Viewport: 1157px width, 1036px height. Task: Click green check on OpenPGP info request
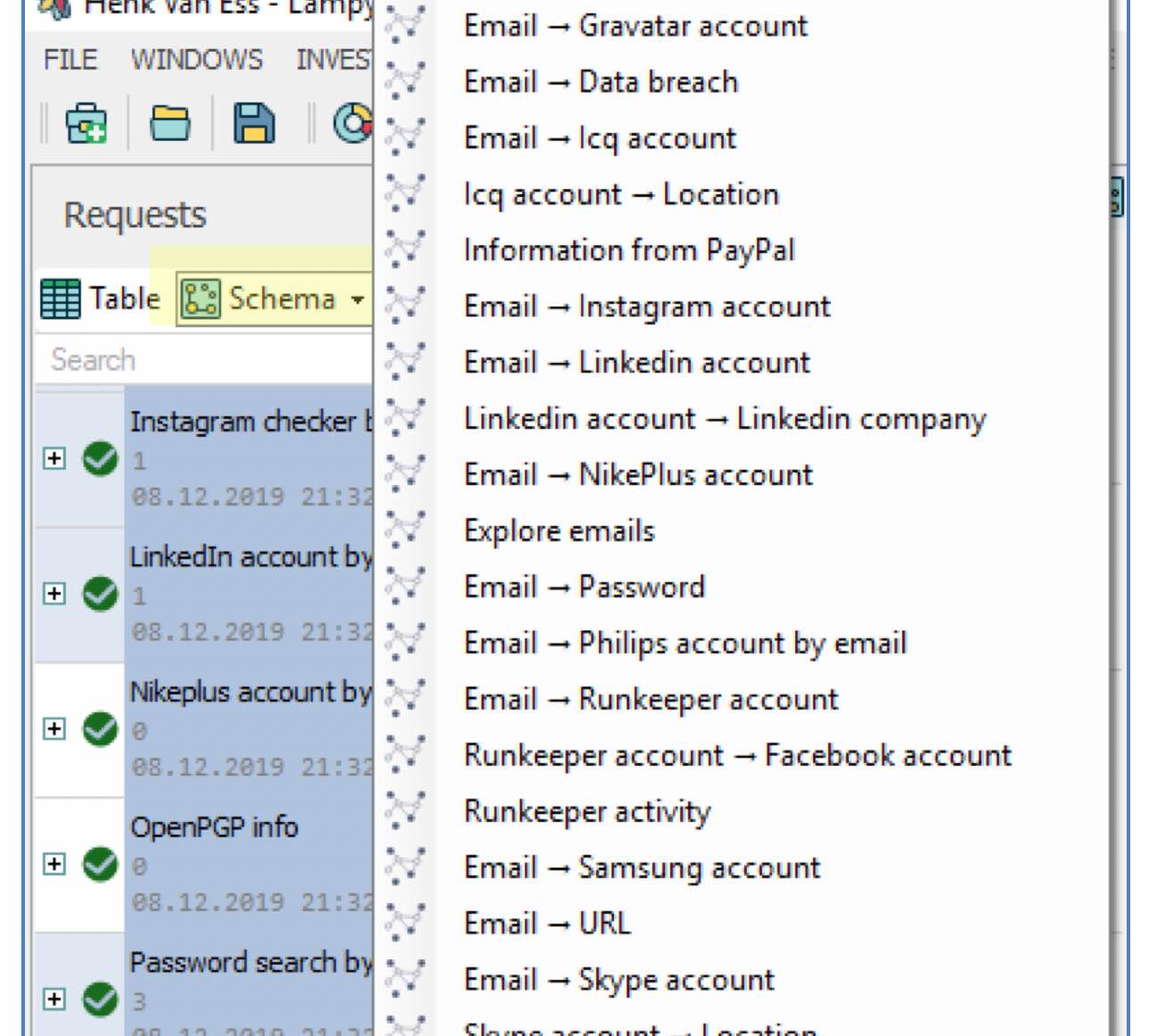(100, 864)
